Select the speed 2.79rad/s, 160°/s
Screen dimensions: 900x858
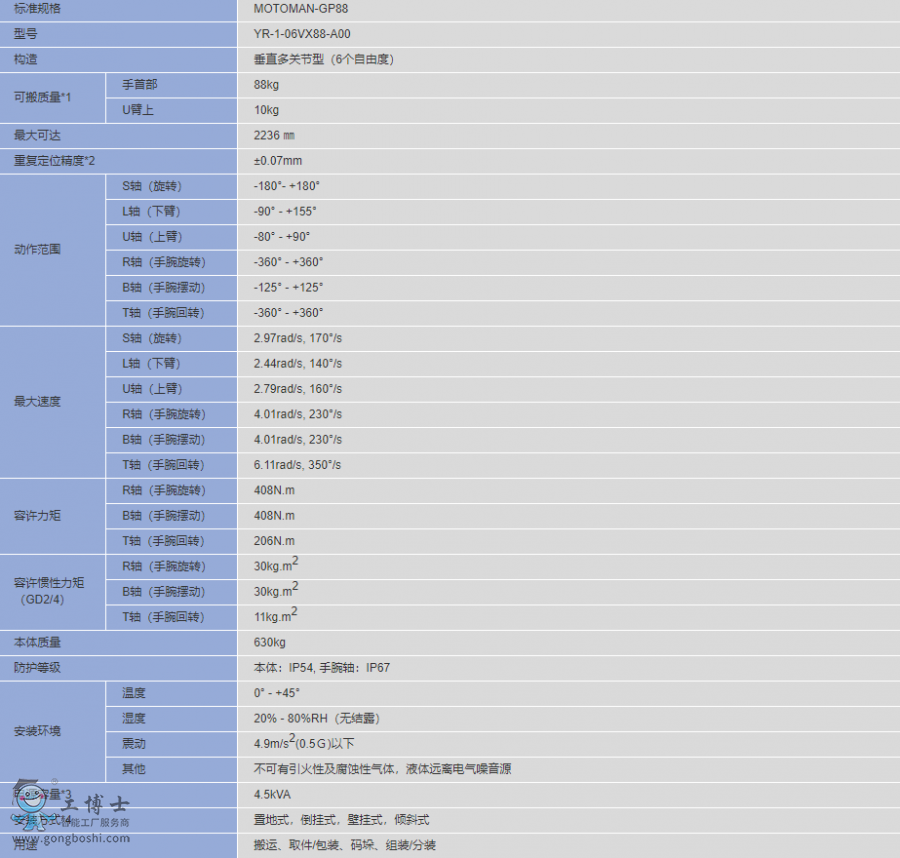(298, 389)
